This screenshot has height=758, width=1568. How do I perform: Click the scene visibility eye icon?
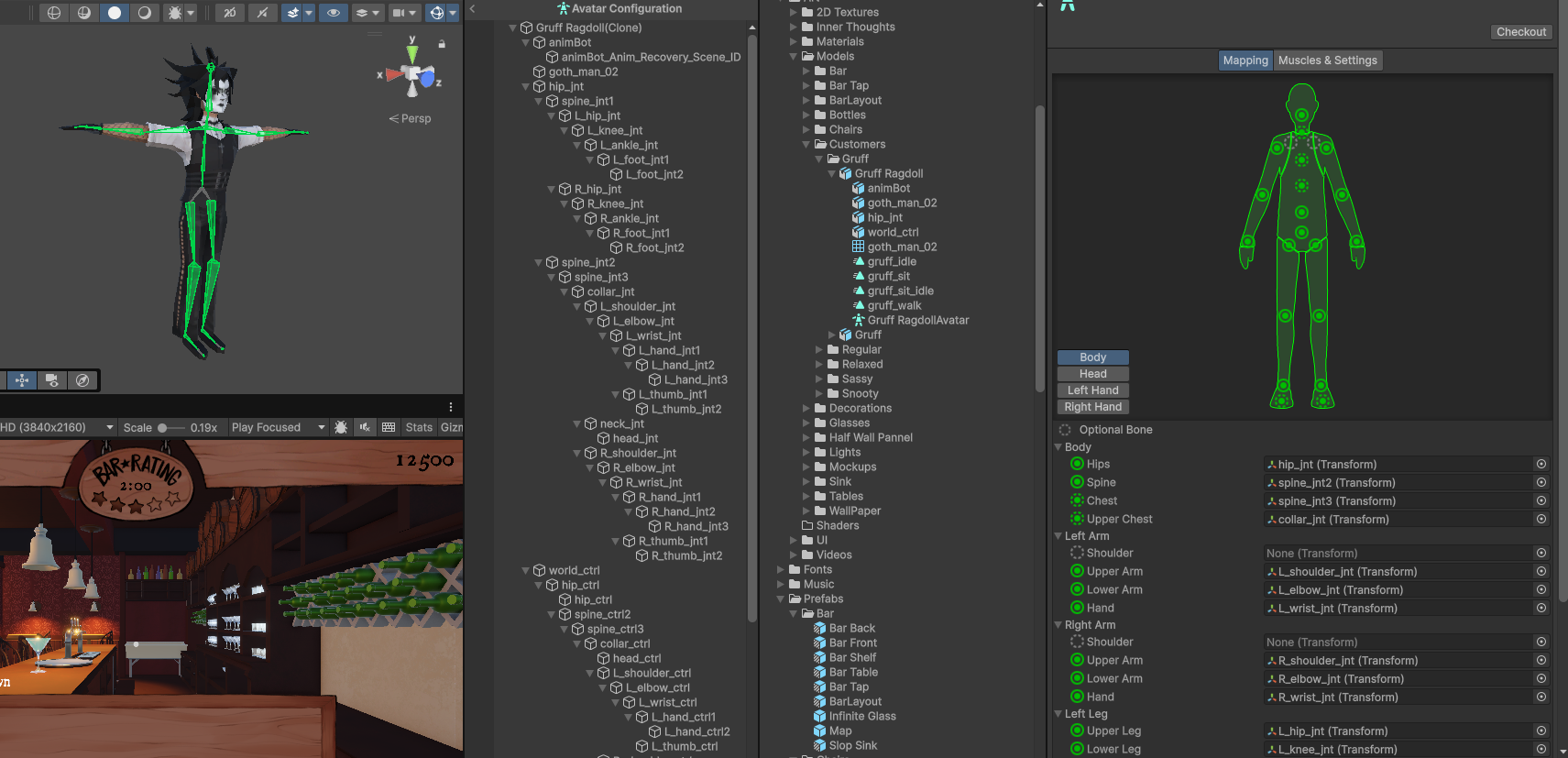(x=333, y=13)
